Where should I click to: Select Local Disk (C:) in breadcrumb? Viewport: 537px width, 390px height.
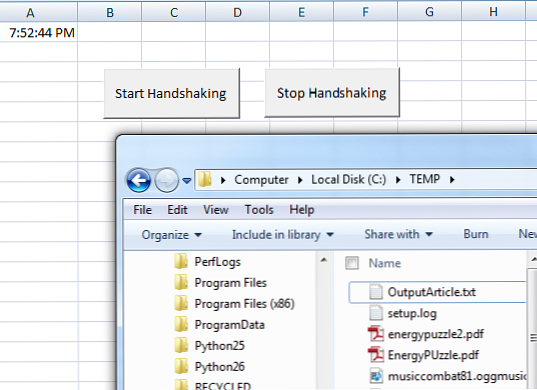pyautogui.click(x=348, y=179)
